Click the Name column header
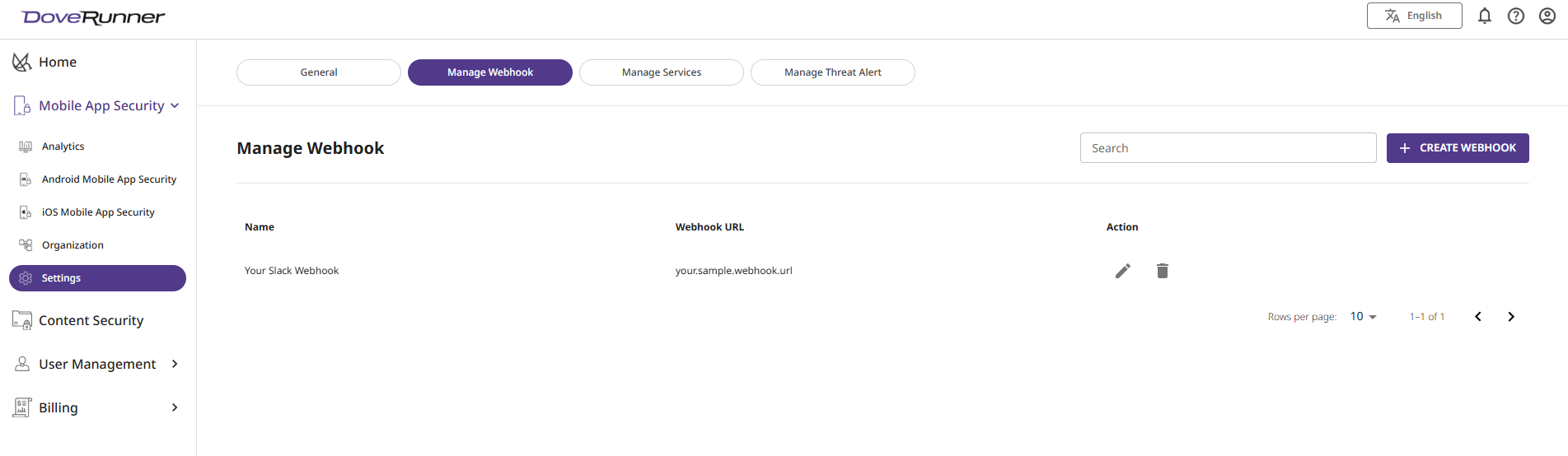This screenshot has width=1568, height=456. [x=260, y=227]
